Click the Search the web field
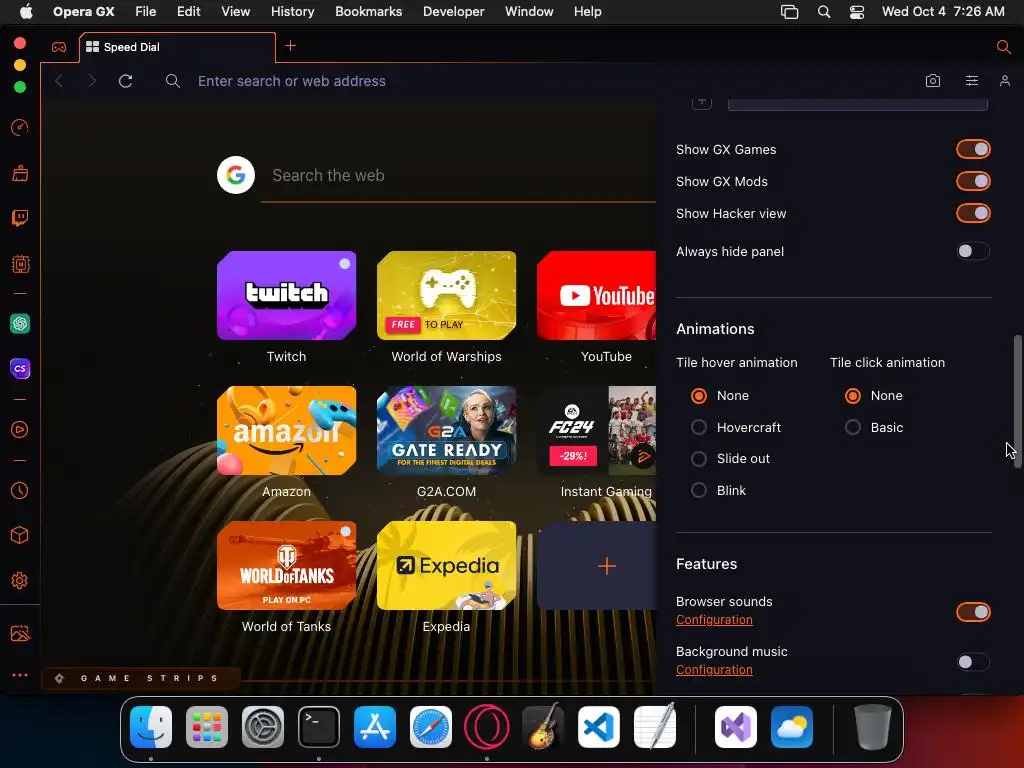 point(458,175)
